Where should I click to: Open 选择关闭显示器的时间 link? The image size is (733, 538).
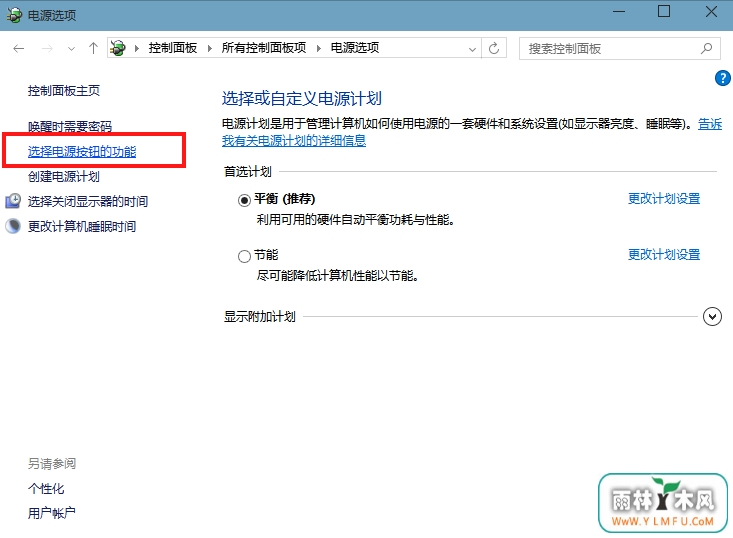[x=88, y=201]
